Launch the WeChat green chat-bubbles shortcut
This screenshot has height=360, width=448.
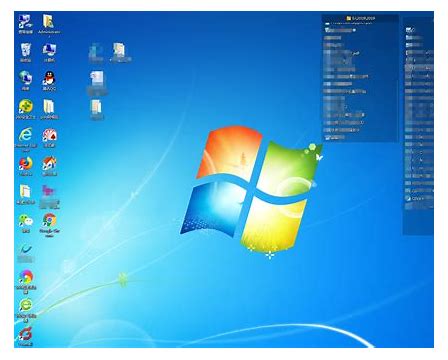[x=26, y=220]
